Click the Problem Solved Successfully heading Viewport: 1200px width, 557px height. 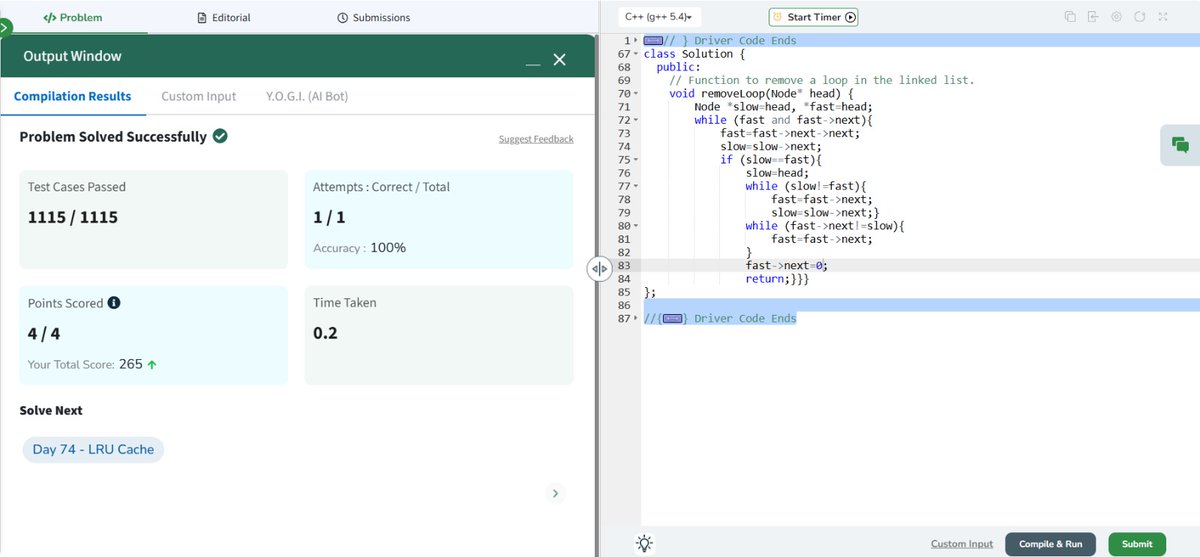tap(113, 136)
